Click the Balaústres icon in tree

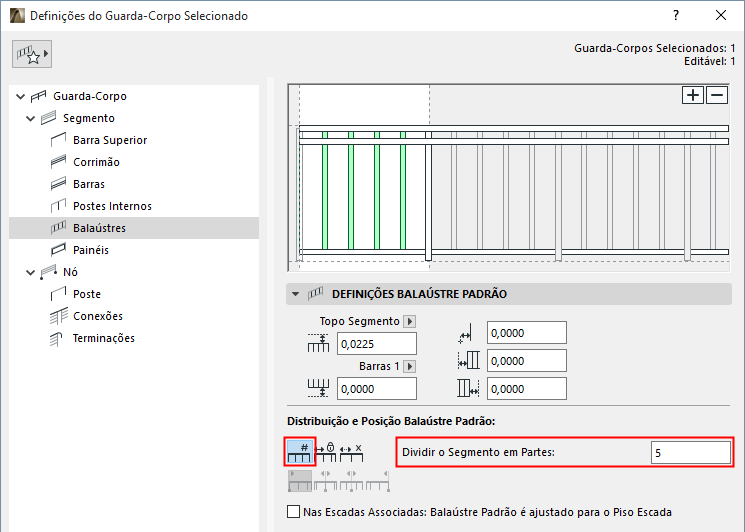(x=58, y=228)
